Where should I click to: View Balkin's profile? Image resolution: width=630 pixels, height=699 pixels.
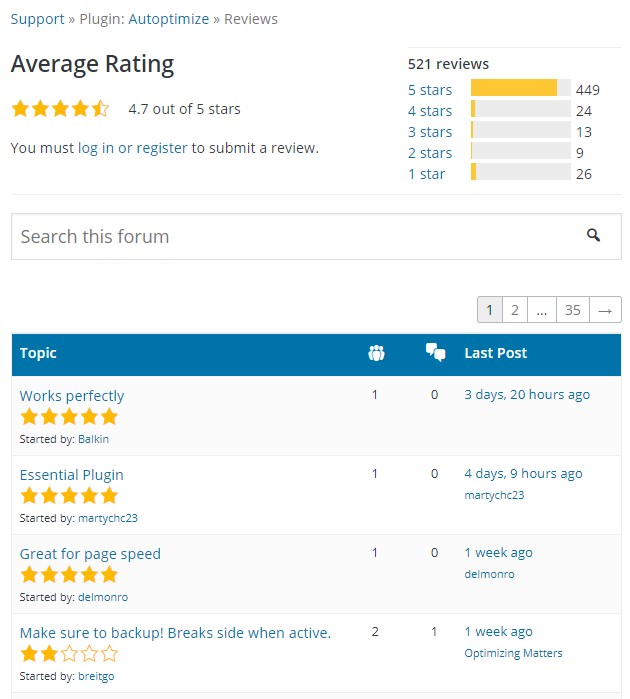(93, 439)
